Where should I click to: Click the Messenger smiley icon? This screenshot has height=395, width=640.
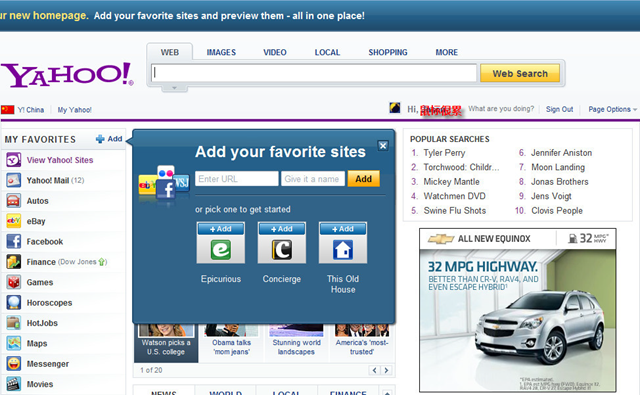(x=13, y=364)
